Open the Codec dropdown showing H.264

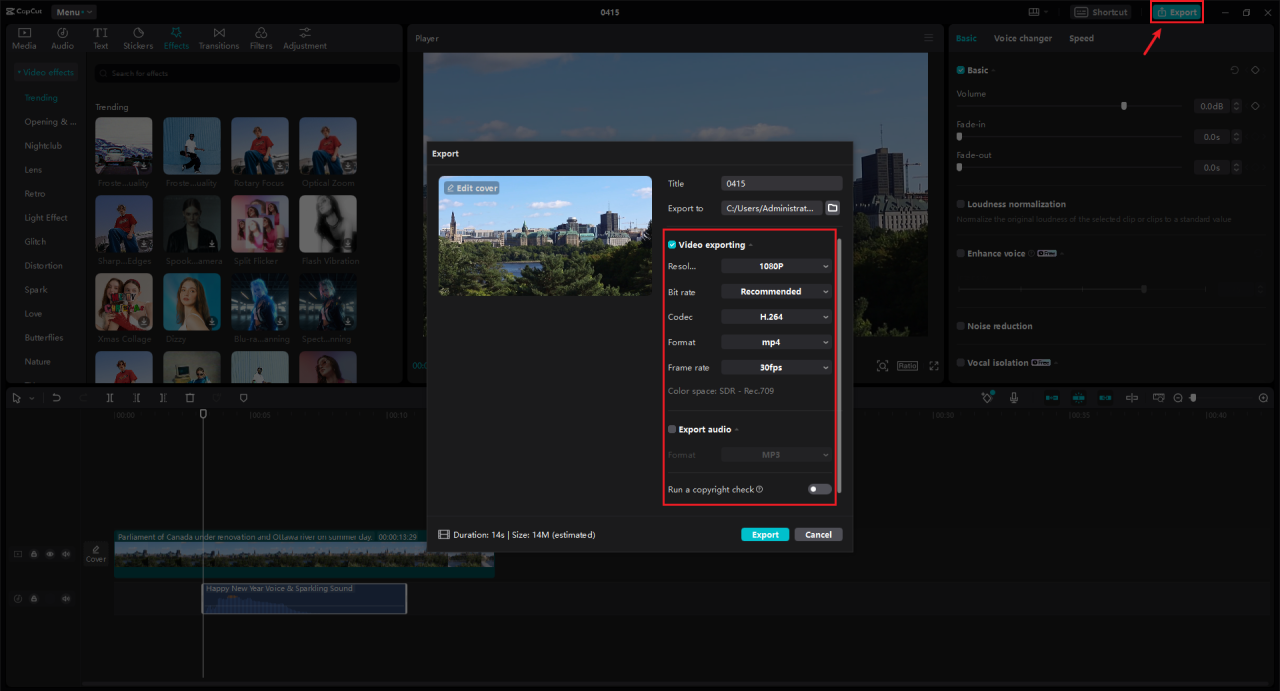click(776, 316)
